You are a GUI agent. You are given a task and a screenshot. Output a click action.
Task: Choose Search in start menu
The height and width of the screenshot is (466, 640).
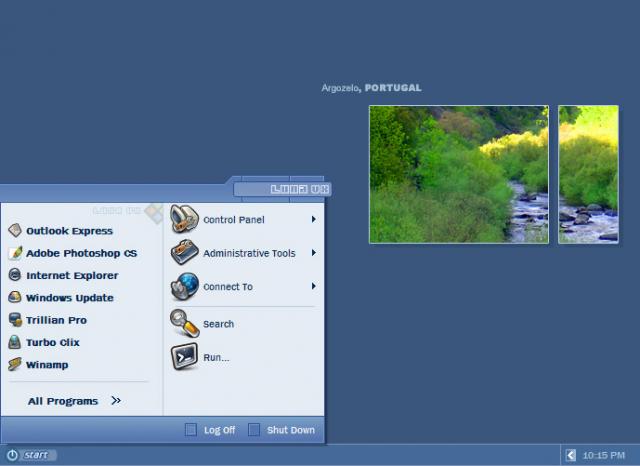tap(218, 324)
